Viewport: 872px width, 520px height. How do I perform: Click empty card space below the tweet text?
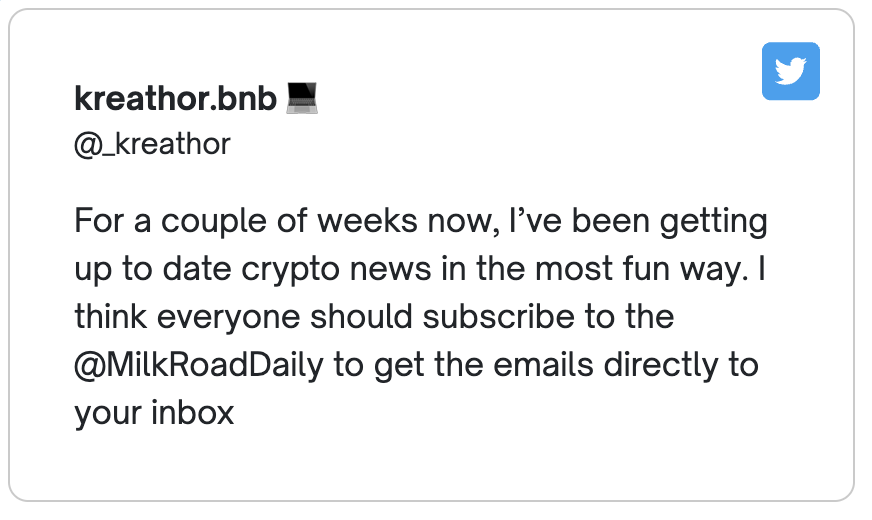pyautogui.click(x=430, y=465)
